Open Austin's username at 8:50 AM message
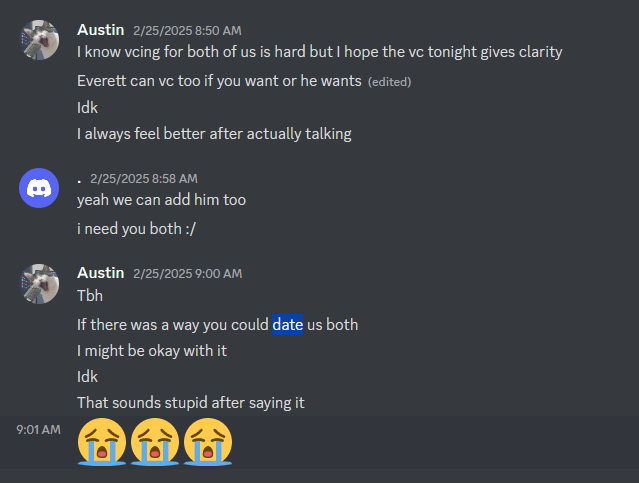 [x=101, y=30]
